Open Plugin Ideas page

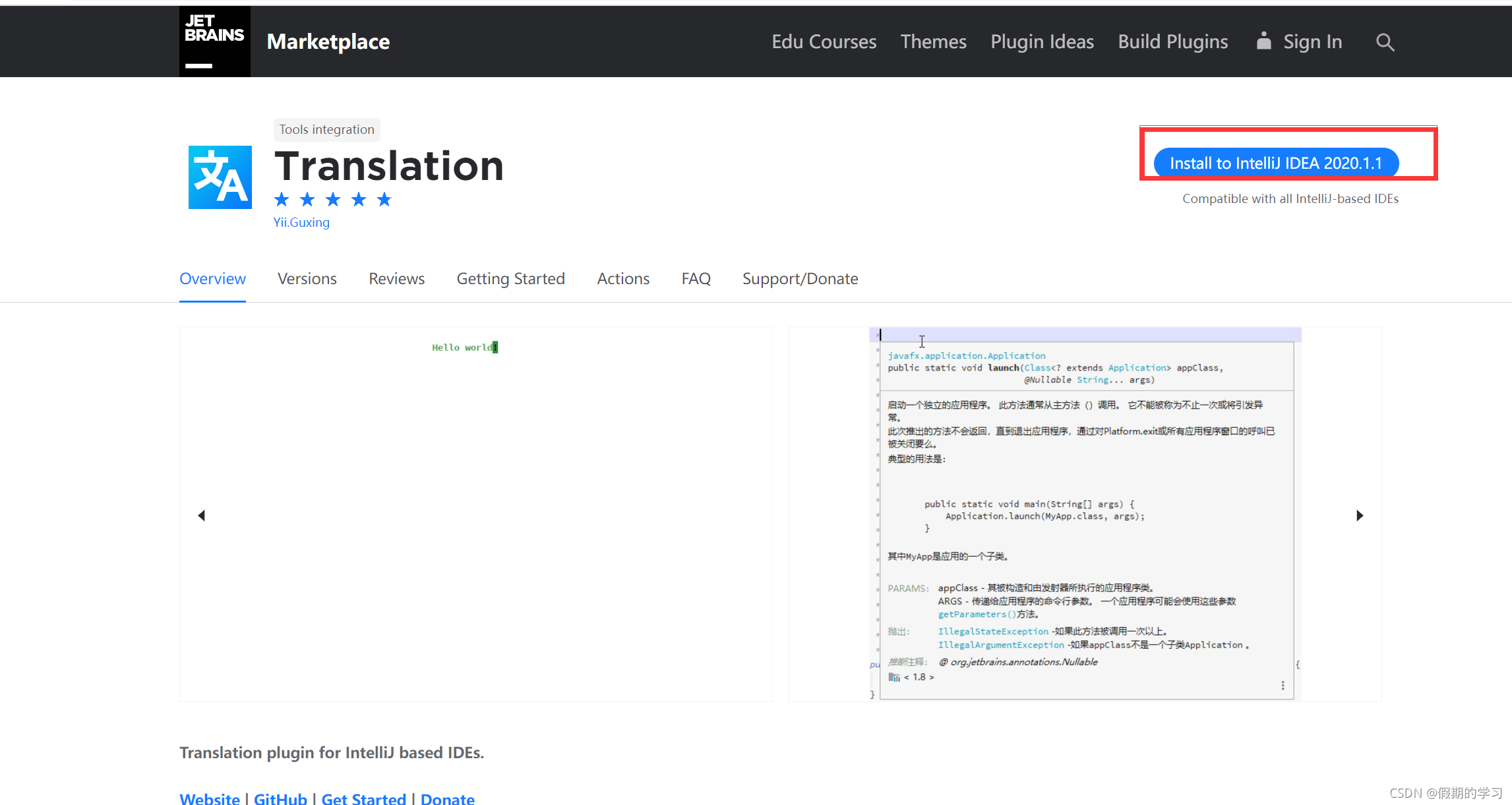tap(1042, 42)
